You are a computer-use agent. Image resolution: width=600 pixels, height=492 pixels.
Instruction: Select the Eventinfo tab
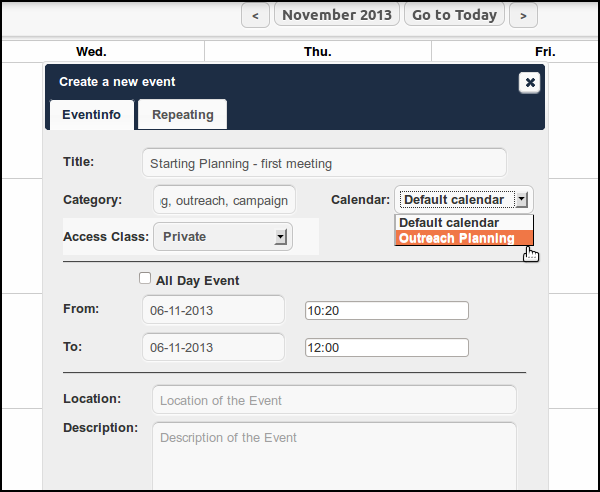click(x=91, y=115)
